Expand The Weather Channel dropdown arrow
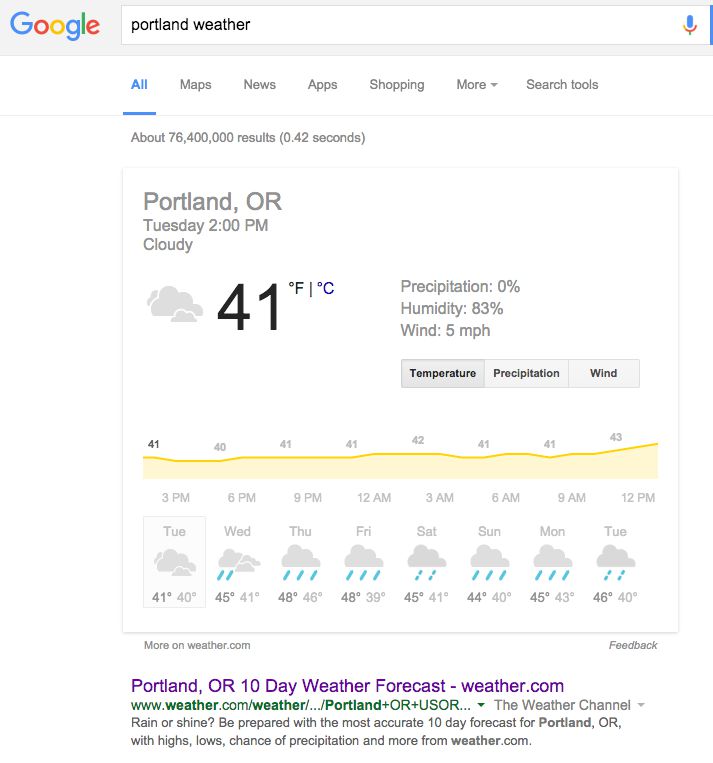Viewport: 713px width, 763px height. [641, 705]
